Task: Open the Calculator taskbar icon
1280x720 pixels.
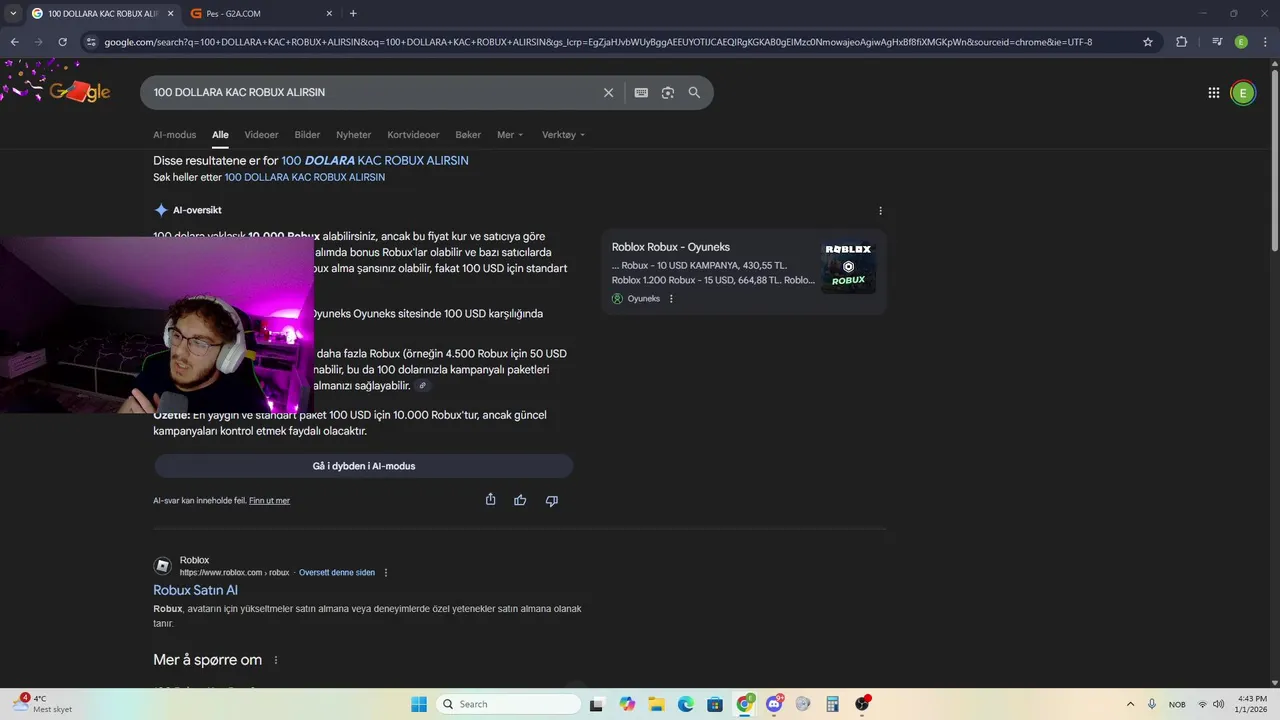Action: pyautogui.click(x=832, y=704)
